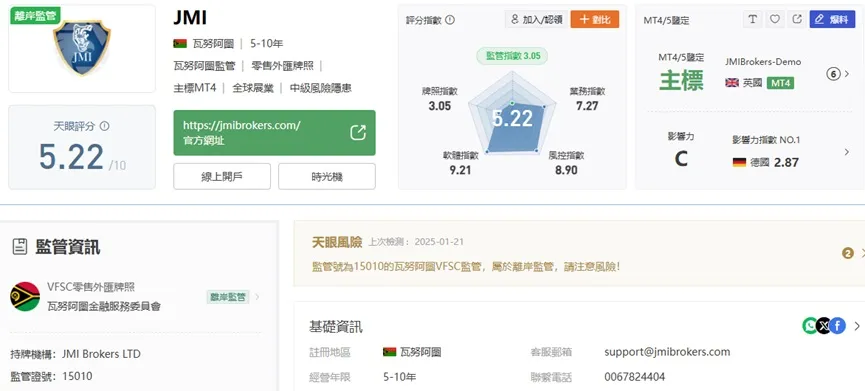Click the person icon in 加入/認領

point(515,19)
